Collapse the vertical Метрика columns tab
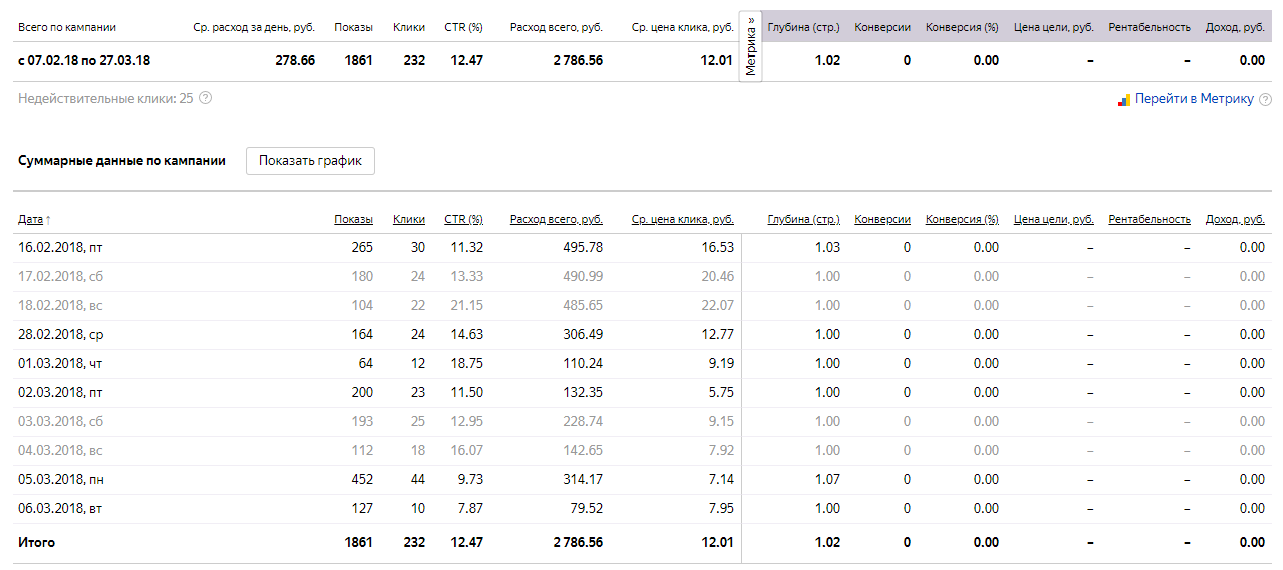1283x570 pixels. coord(751,46)
